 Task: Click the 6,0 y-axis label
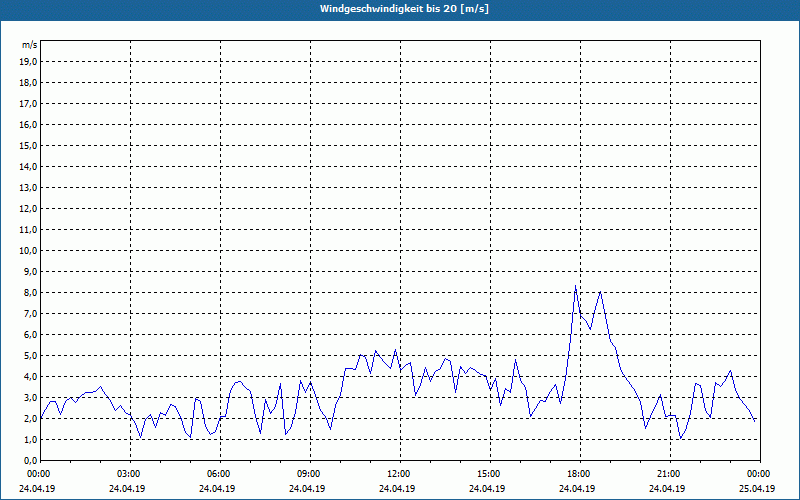[x=31, y=334]
